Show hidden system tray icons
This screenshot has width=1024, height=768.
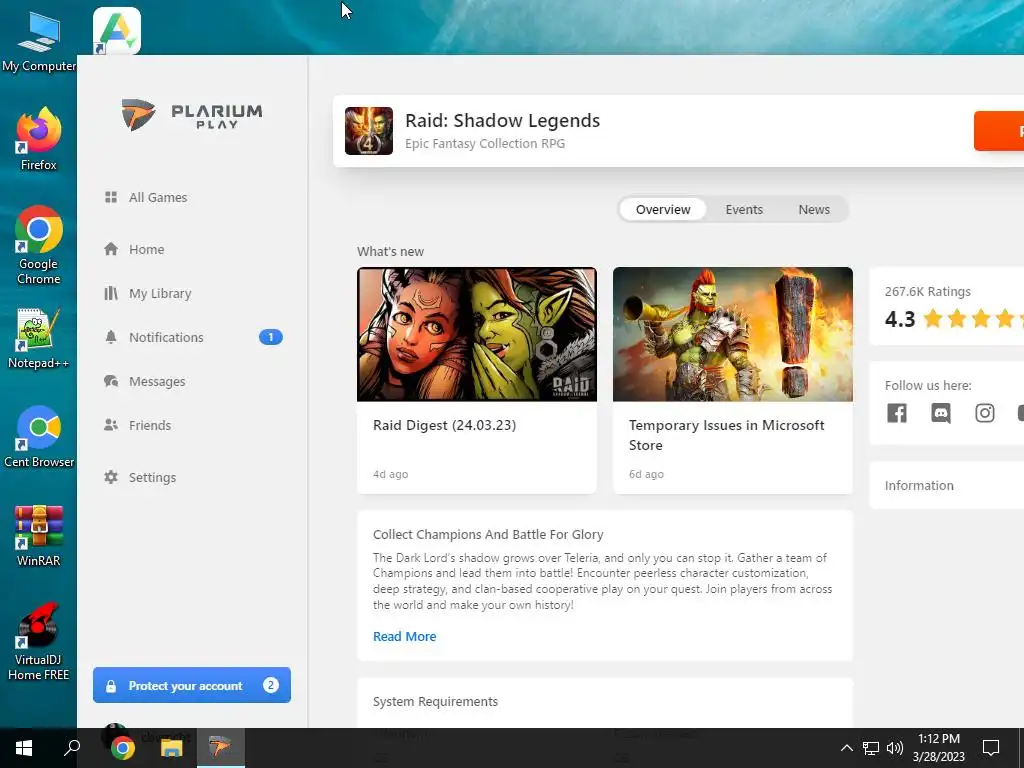click(x=846, y=748)
